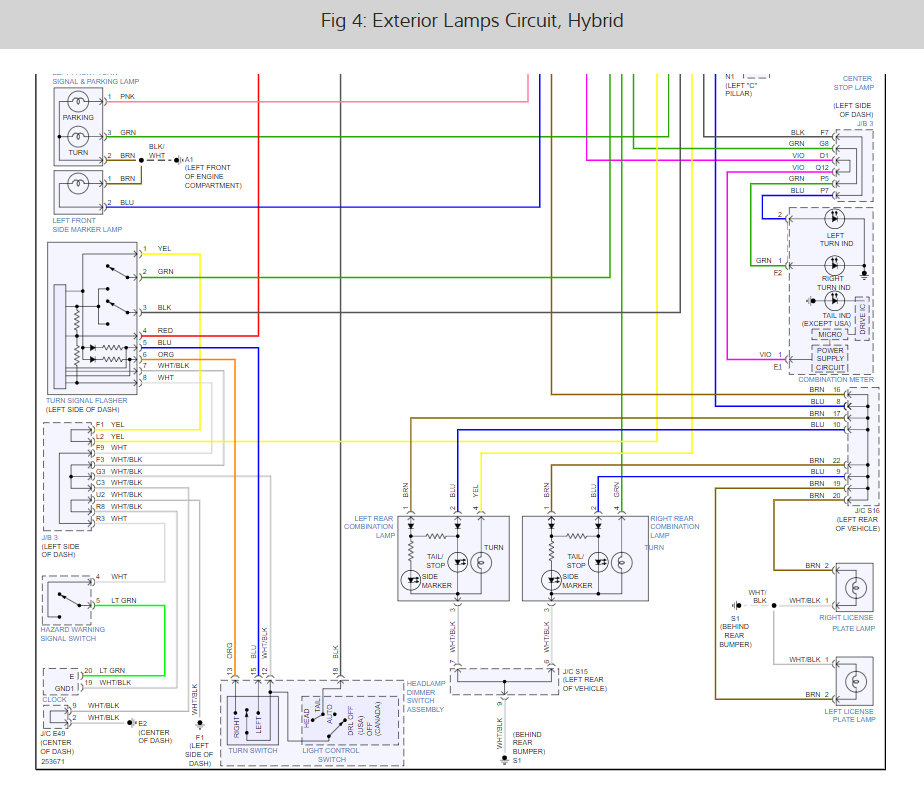Click the '(BEHIND REAR BUMPER)' note under J/C S15
This screenshot has height=802, width=924.
point(529,743)
